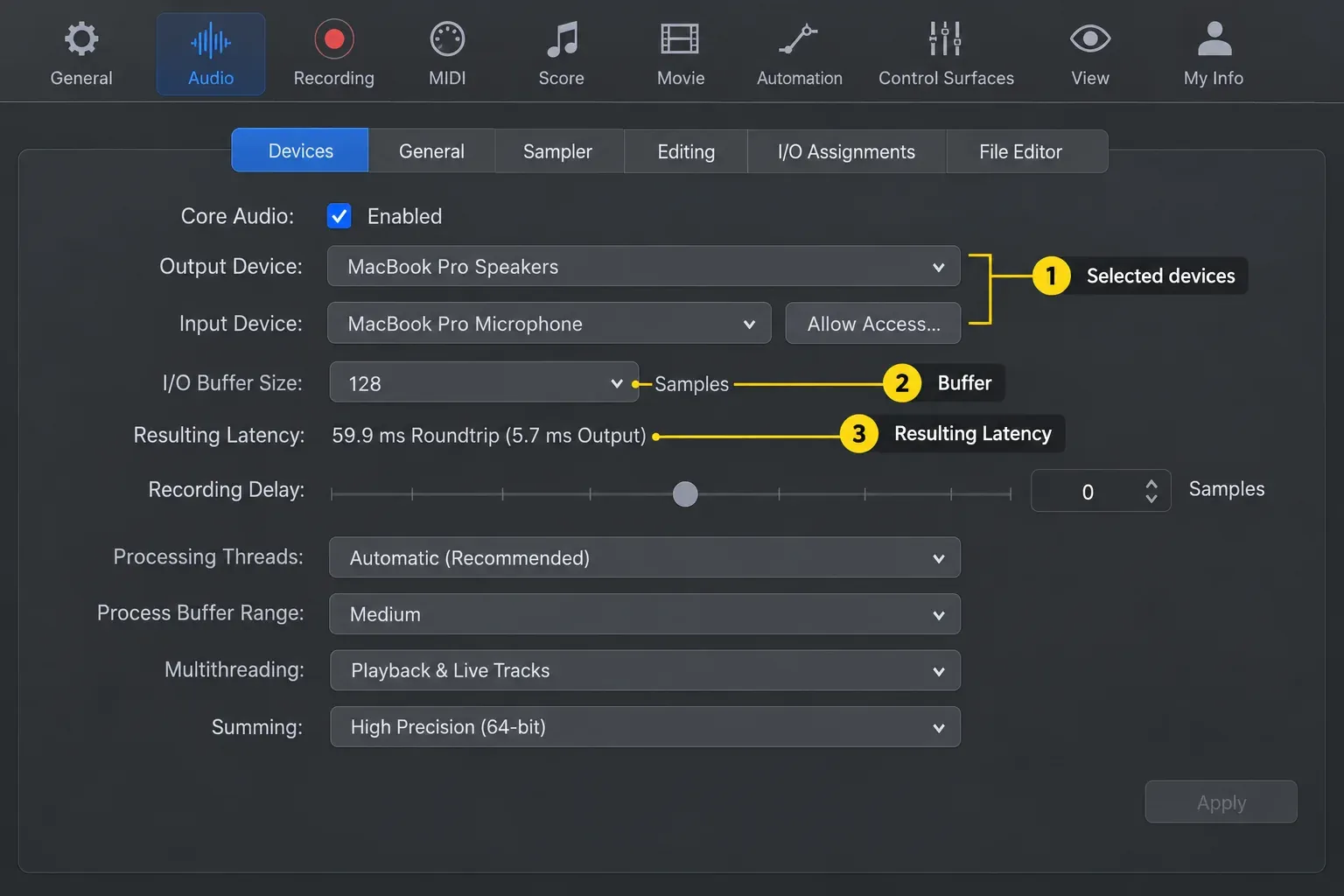Open the I/O Buffer Size dropdown
1344x896 pixels.
click(484, 382)
